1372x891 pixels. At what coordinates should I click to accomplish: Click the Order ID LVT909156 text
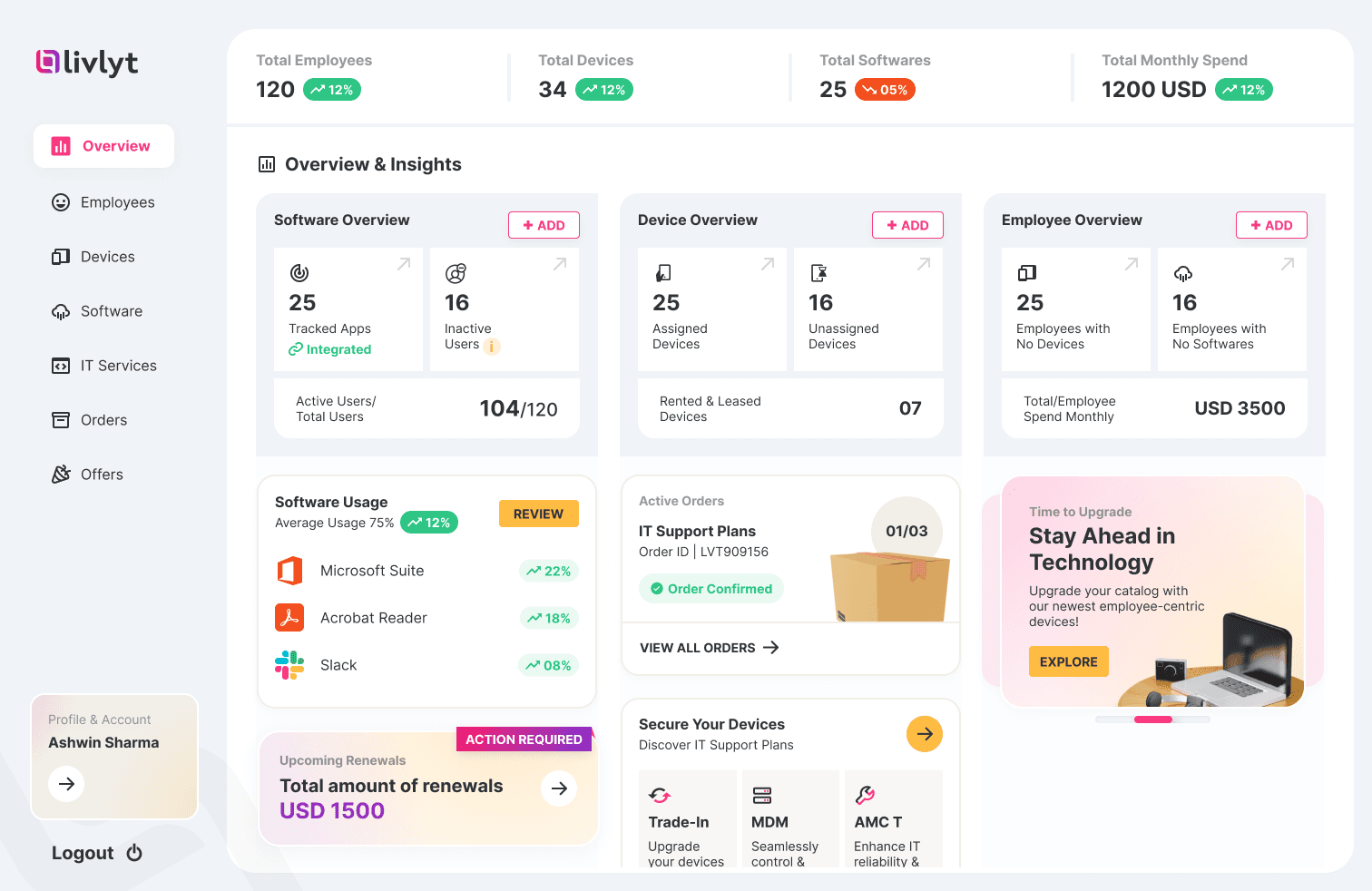(703, 552)
